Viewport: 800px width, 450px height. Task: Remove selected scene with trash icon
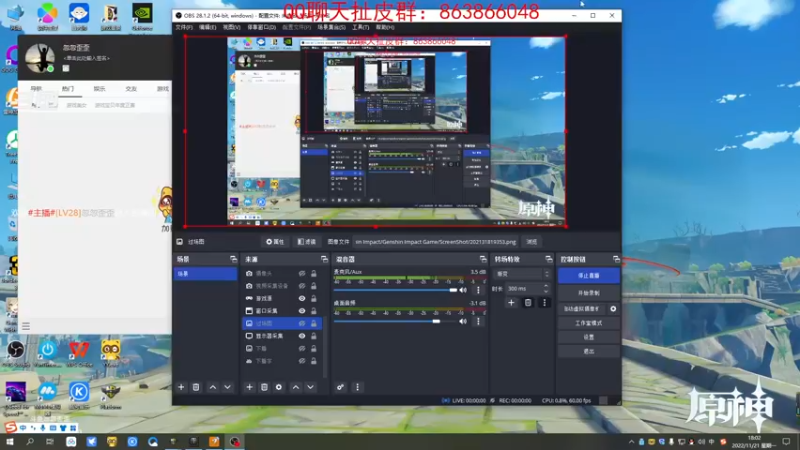[196, 387]
